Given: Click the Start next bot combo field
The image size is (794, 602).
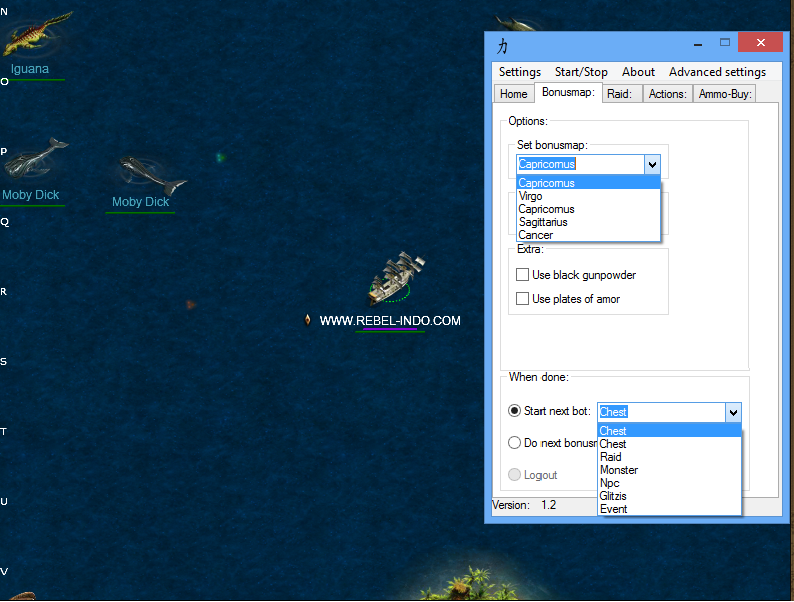Looking at the screenshot, I should (661, 412).
